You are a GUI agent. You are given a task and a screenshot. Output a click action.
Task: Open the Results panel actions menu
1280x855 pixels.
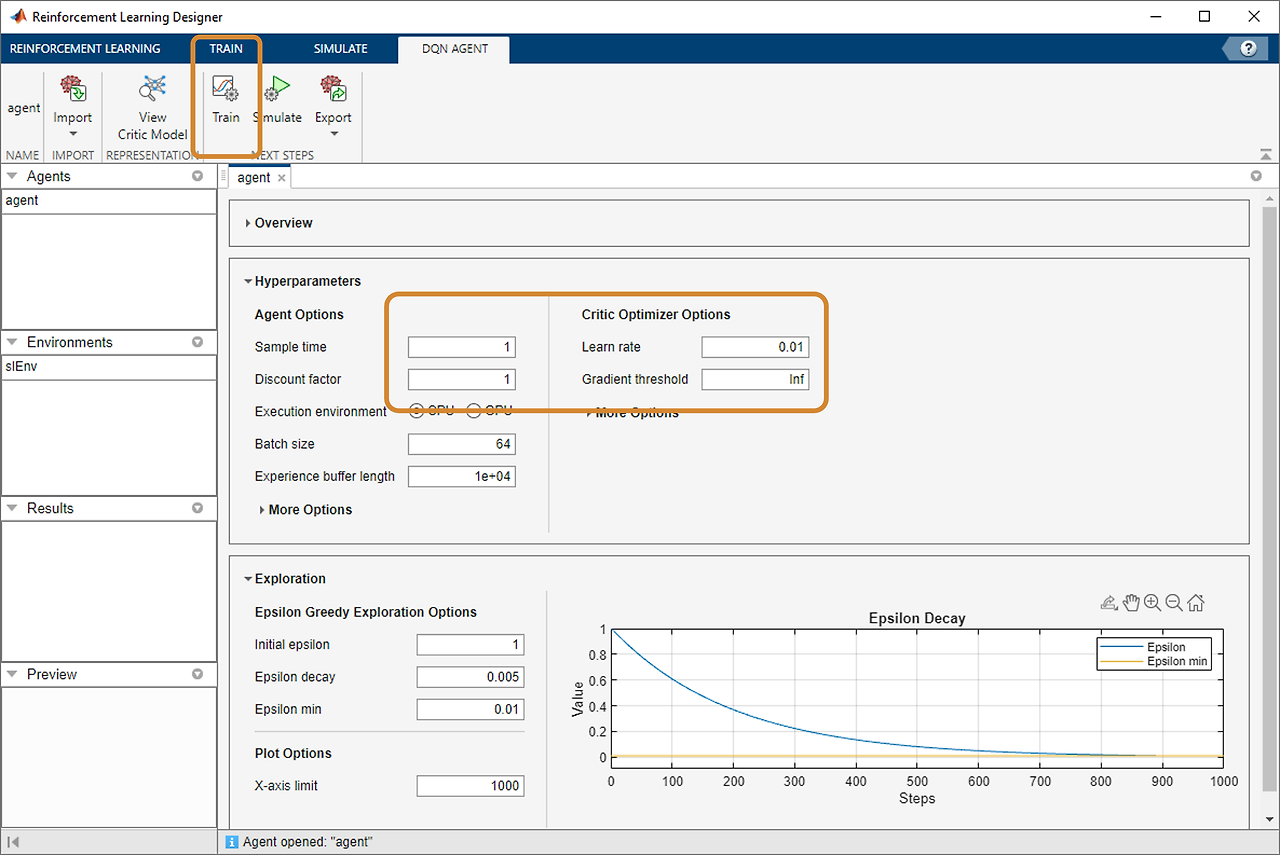coord(197,508)
